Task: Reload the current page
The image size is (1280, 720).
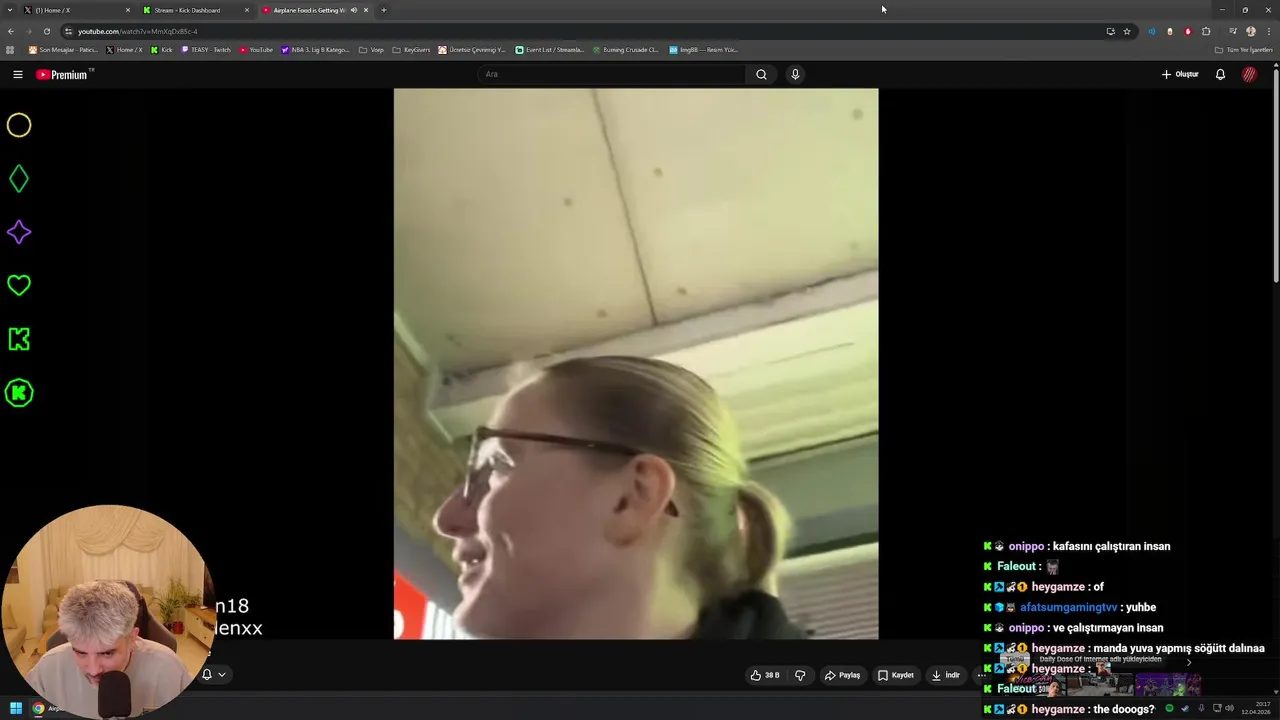Action: click(46, 31)
